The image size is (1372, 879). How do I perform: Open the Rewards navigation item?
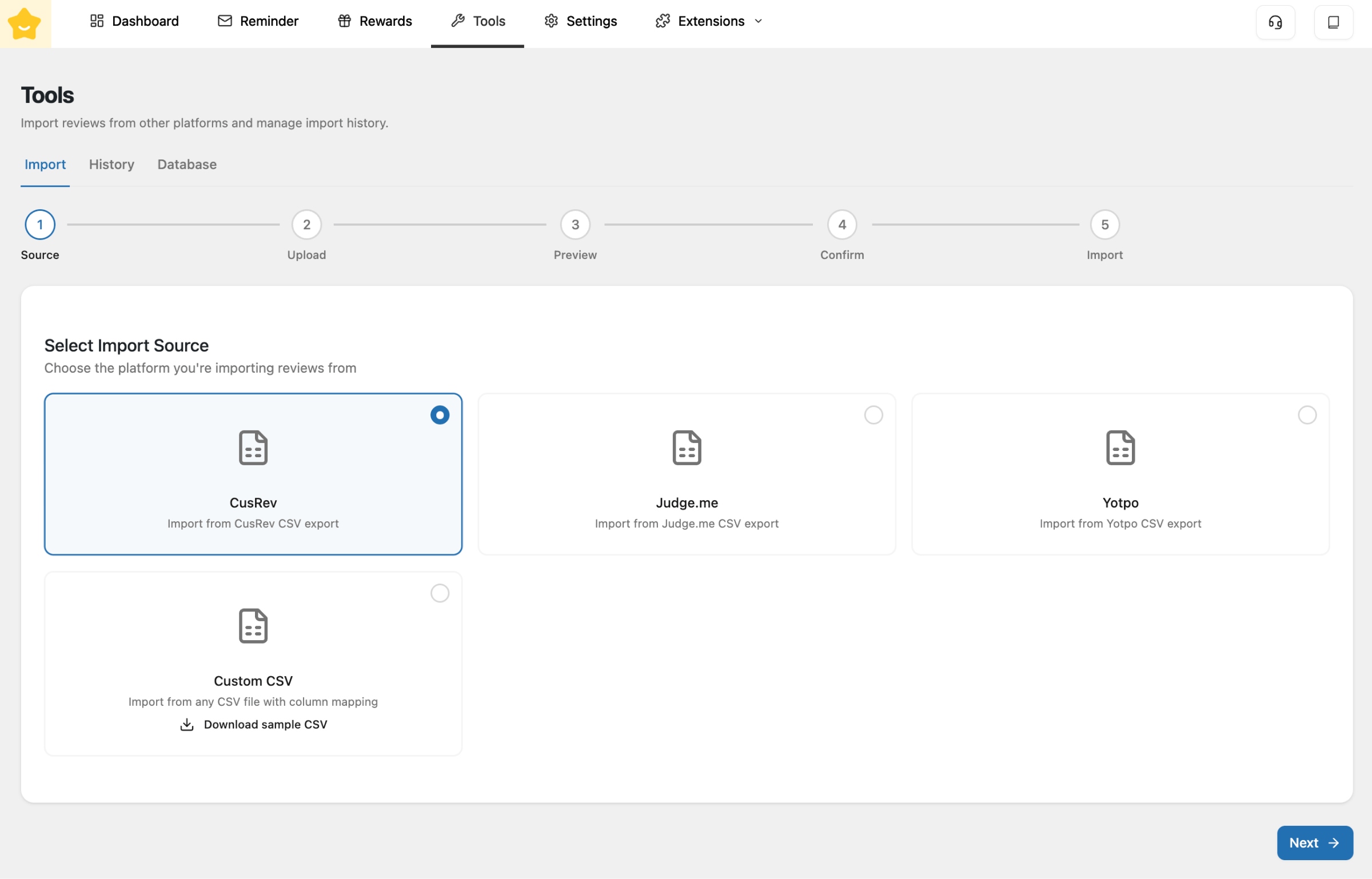pyautogui.click(x=375, y=21)
